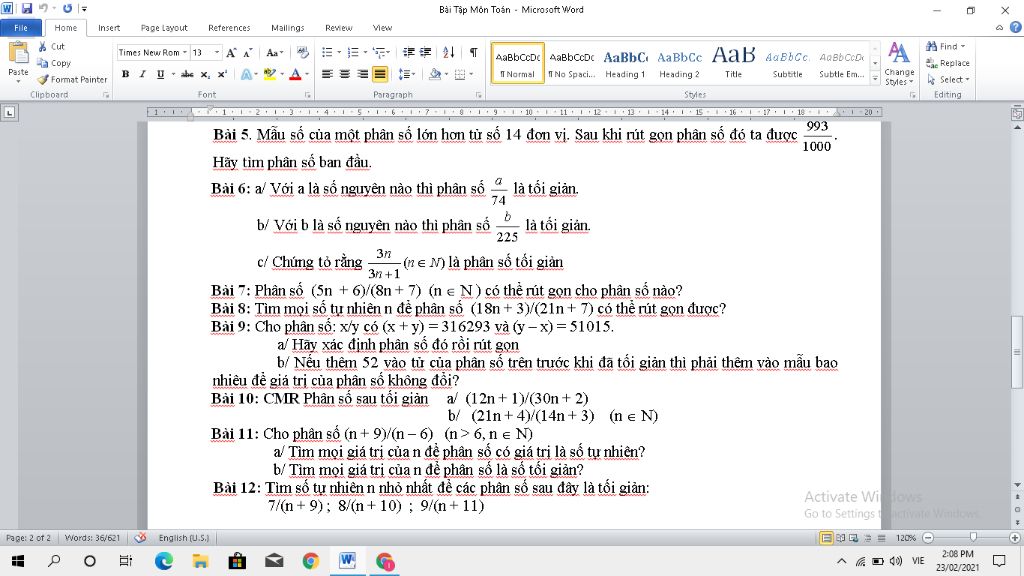Click the Change Styles icon
The width and height of the screenshot is (1024, 576).
tap(899, 54)
